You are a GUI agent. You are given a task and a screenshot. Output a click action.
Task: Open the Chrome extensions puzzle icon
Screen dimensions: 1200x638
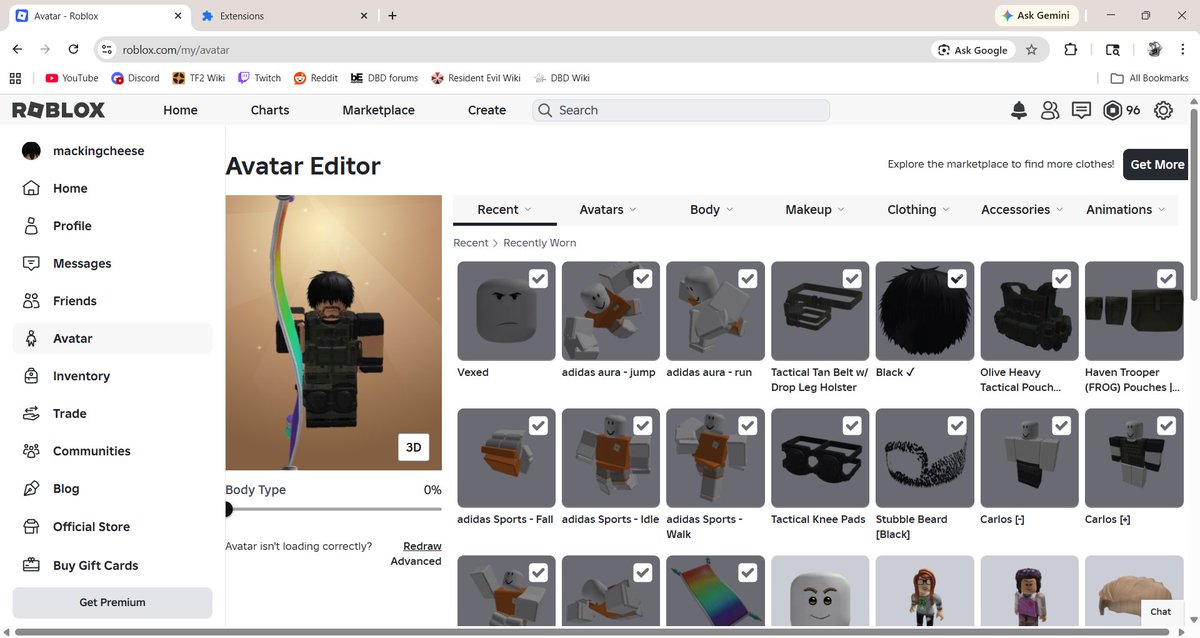(x=1070, y=49)
